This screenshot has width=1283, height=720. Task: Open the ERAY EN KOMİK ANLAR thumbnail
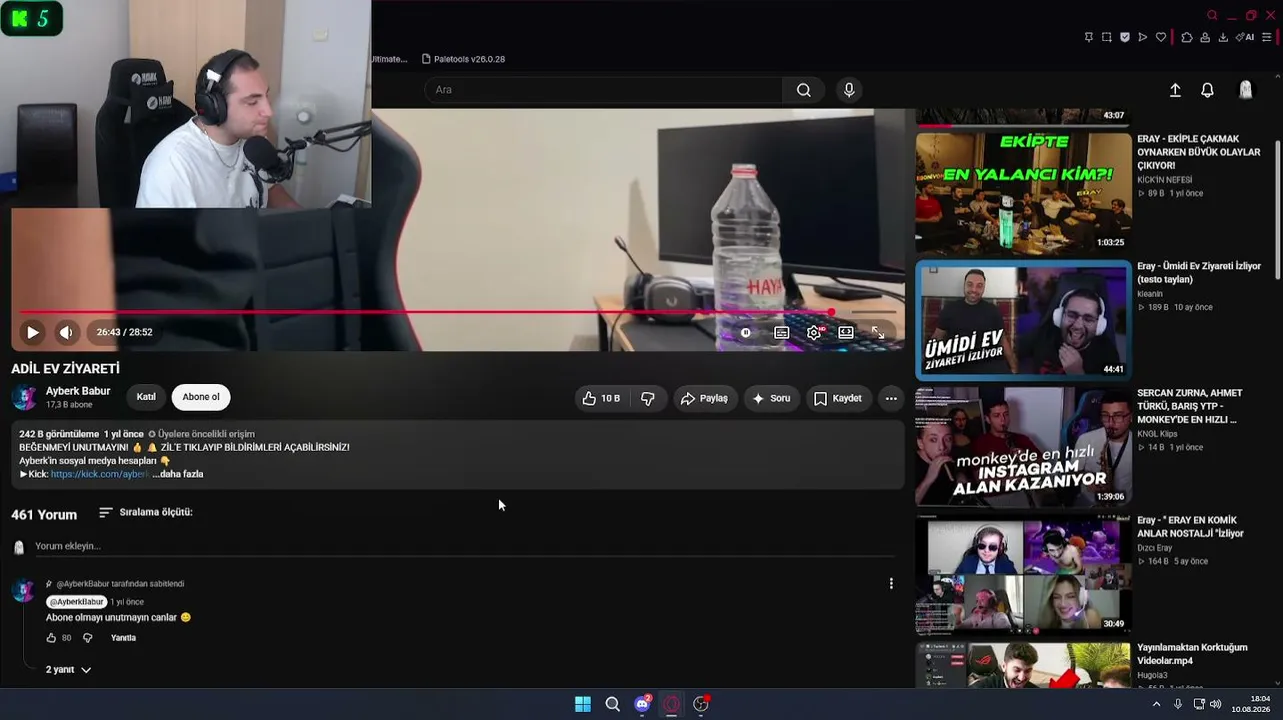point(1023,574)
